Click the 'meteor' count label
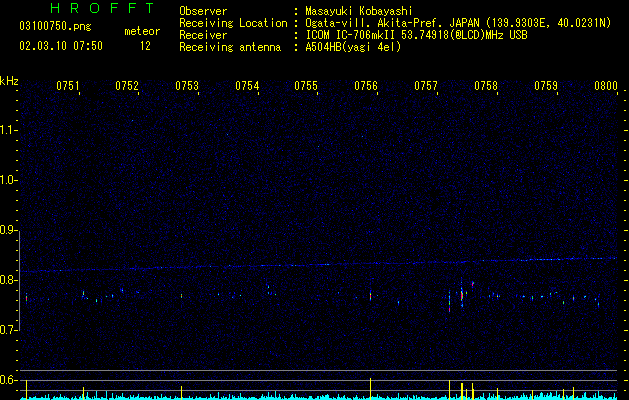Viewport: 629px width, 400px height. [x=142, y=31]
